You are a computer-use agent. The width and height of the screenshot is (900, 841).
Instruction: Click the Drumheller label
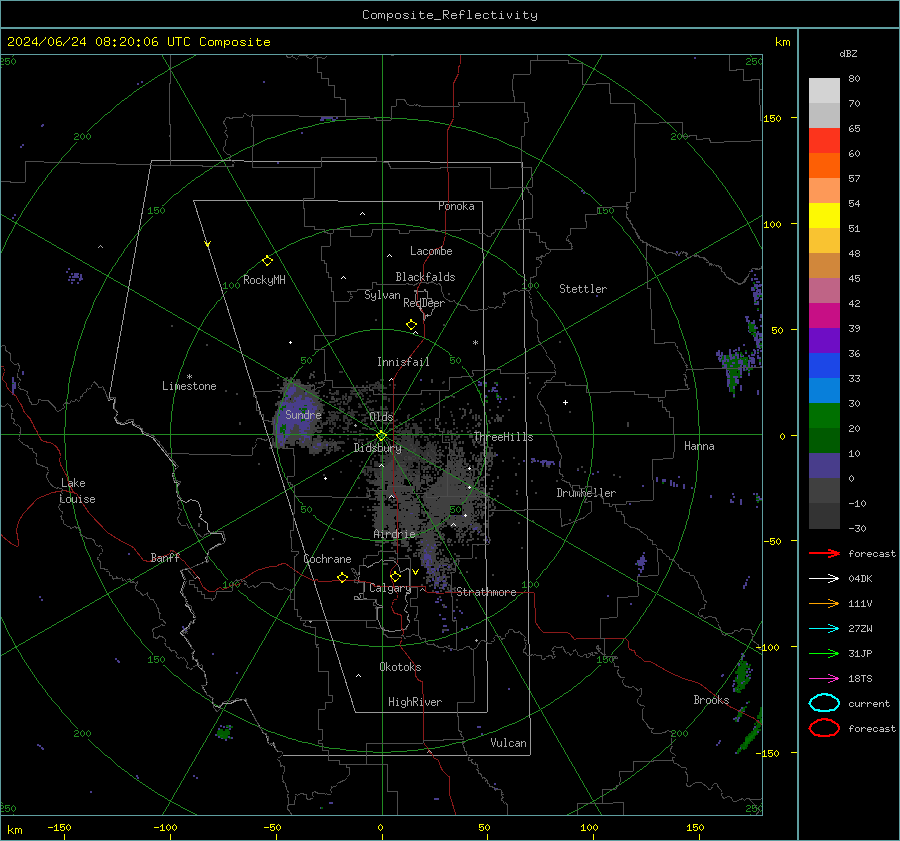[x=586, y=493]
